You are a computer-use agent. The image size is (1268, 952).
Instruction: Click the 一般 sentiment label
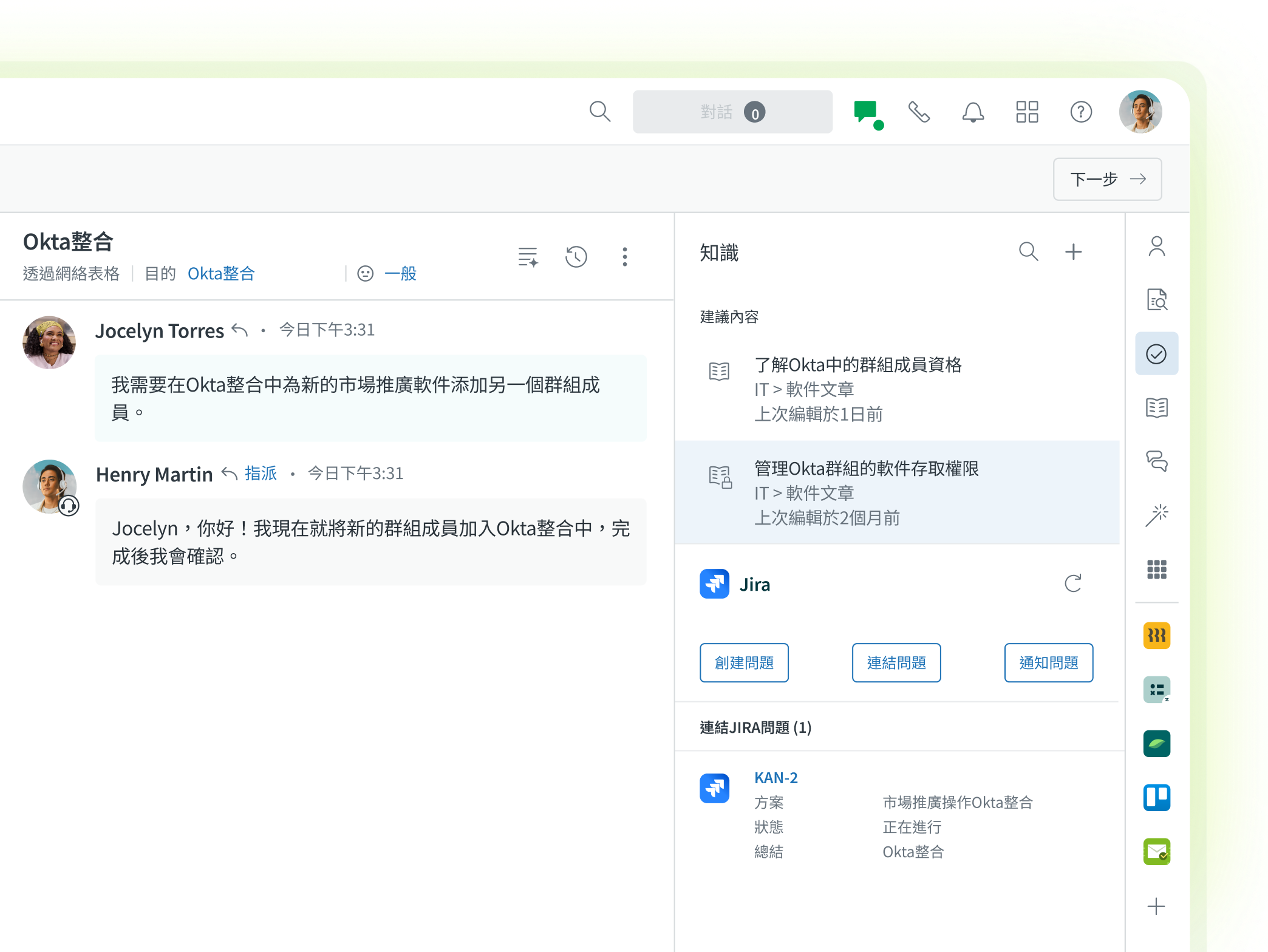(x=400, y=274)
